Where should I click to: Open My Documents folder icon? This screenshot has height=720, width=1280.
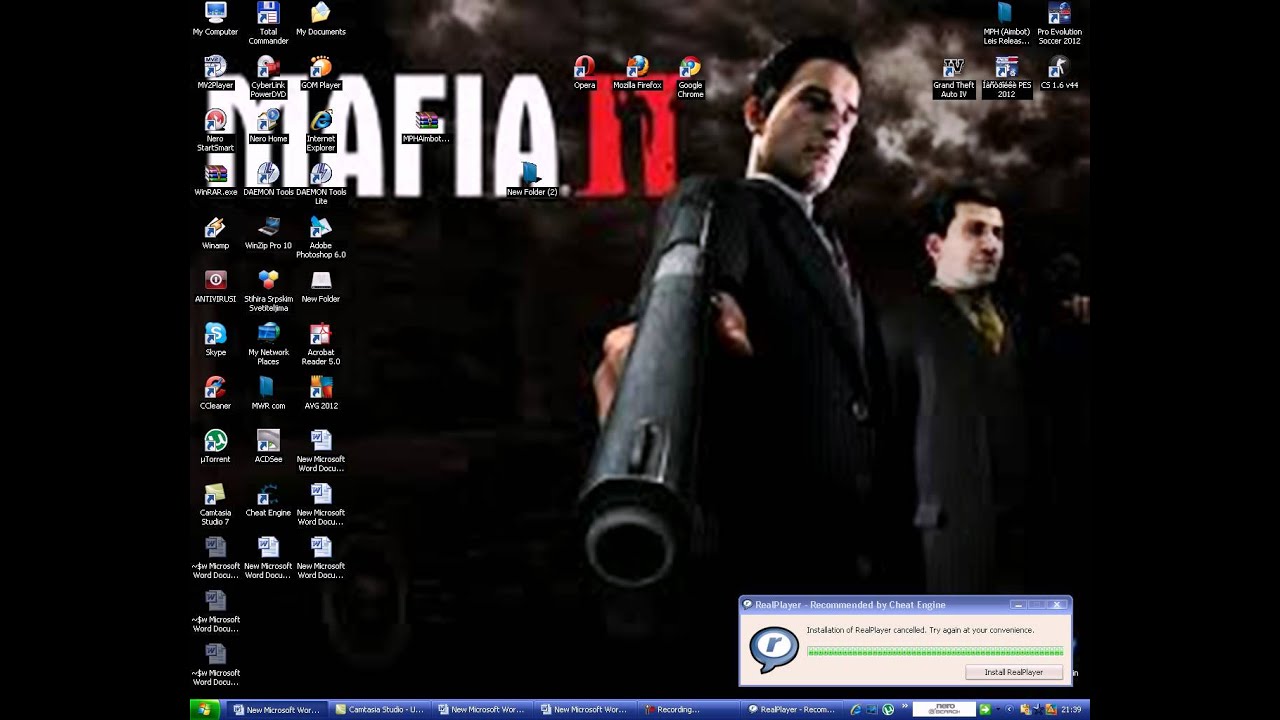(x=321, y=19)
